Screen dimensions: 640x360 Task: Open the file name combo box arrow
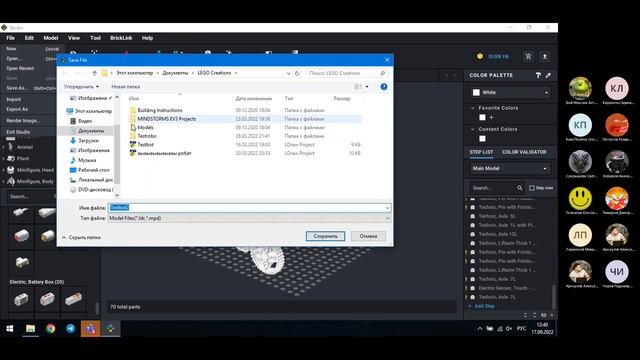[387, 208]
